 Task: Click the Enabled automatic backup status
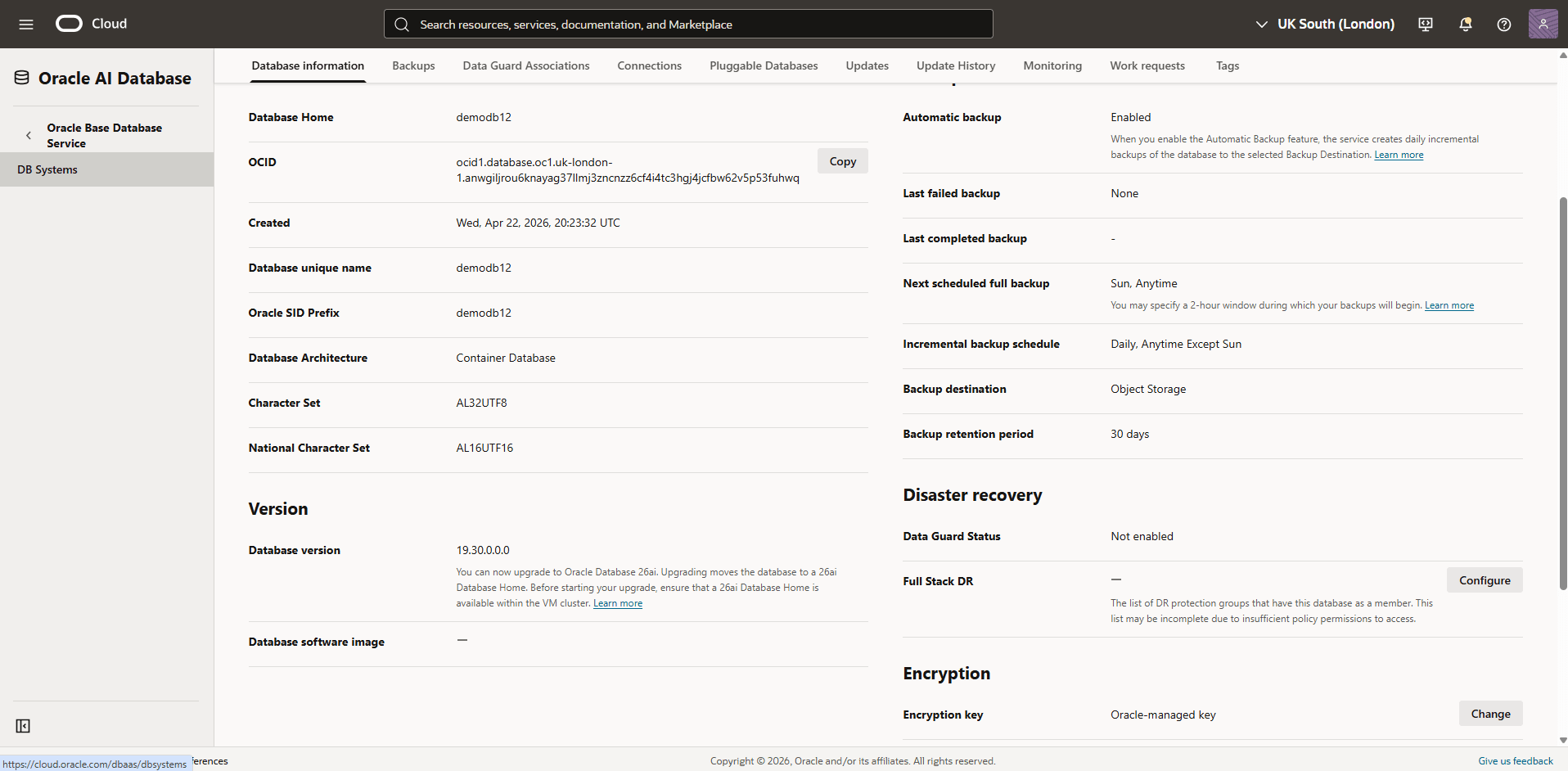click(x=1130, y=117)
